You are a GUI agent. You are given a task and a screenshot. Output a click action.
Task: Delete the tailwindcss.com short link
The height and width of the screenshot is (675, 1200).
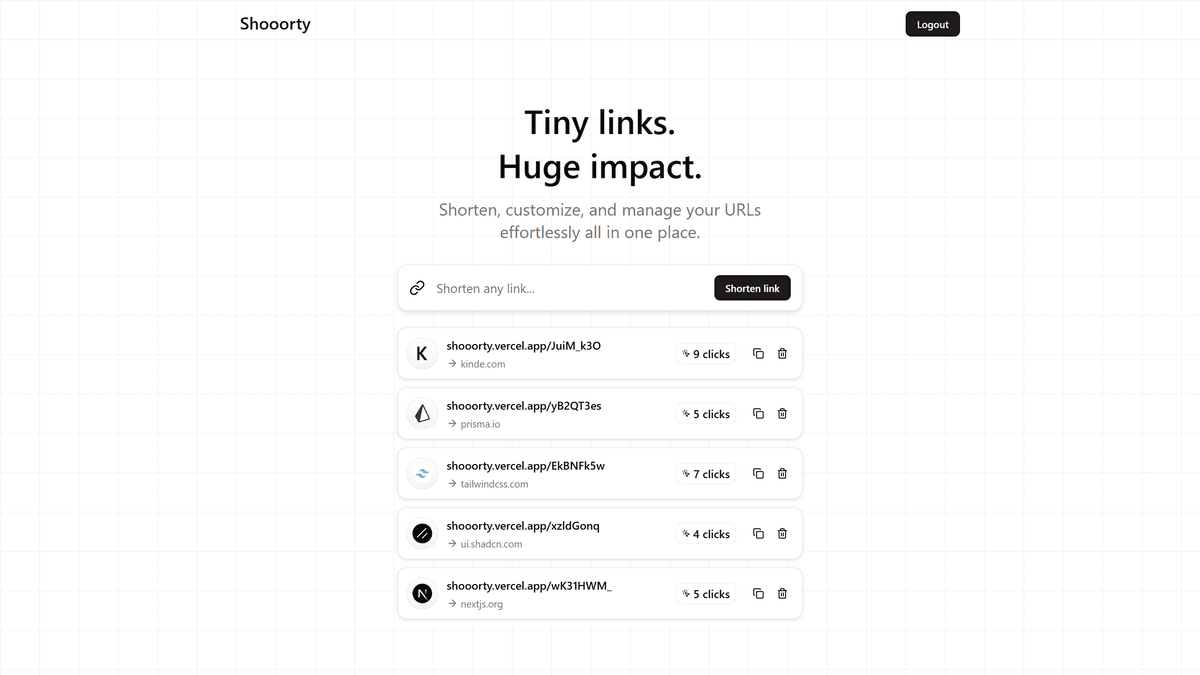pos(782,474)
